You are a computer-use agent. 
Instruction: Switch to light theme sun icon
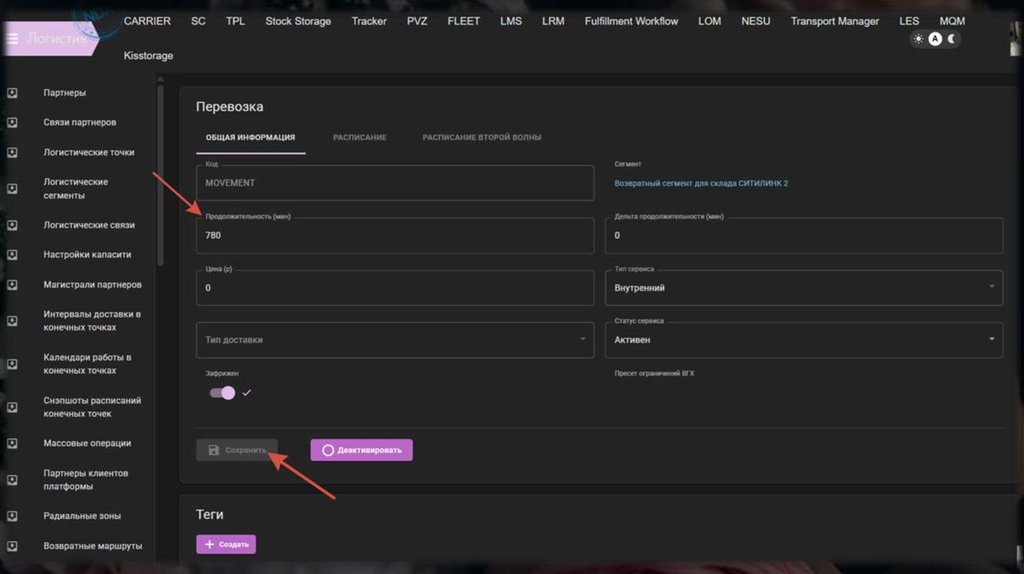pyautogui.click(x=919, y=39)
